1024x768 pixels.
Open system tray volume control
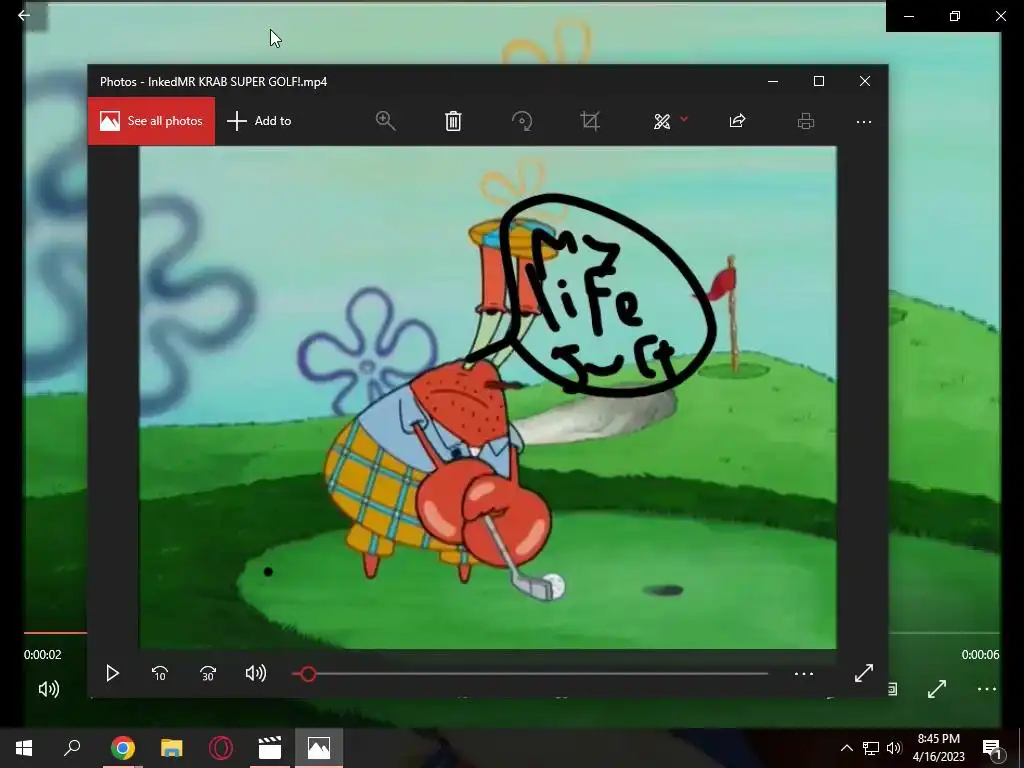(x=894, y=748)
